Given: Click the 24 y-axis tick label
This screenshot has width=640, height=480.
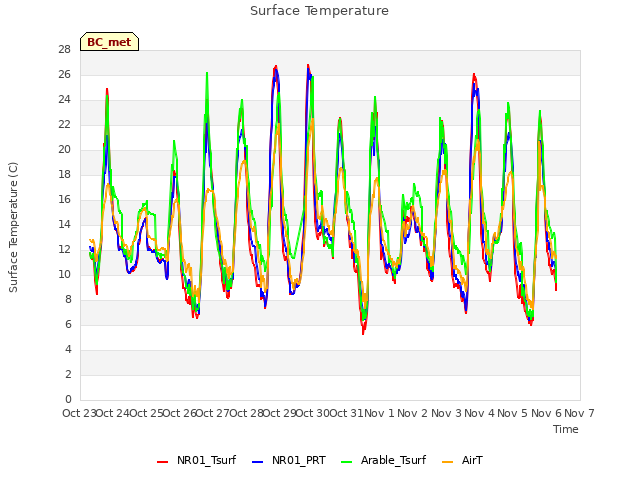Looking at the screenshot, I should (65, 100).
